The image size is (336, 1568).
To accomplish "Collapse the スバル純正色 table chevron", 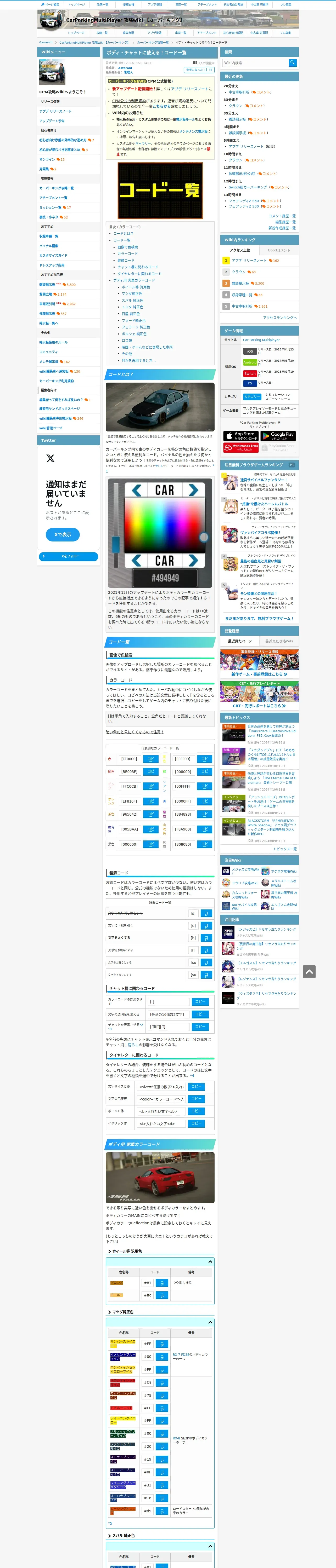I will 210,1547.
